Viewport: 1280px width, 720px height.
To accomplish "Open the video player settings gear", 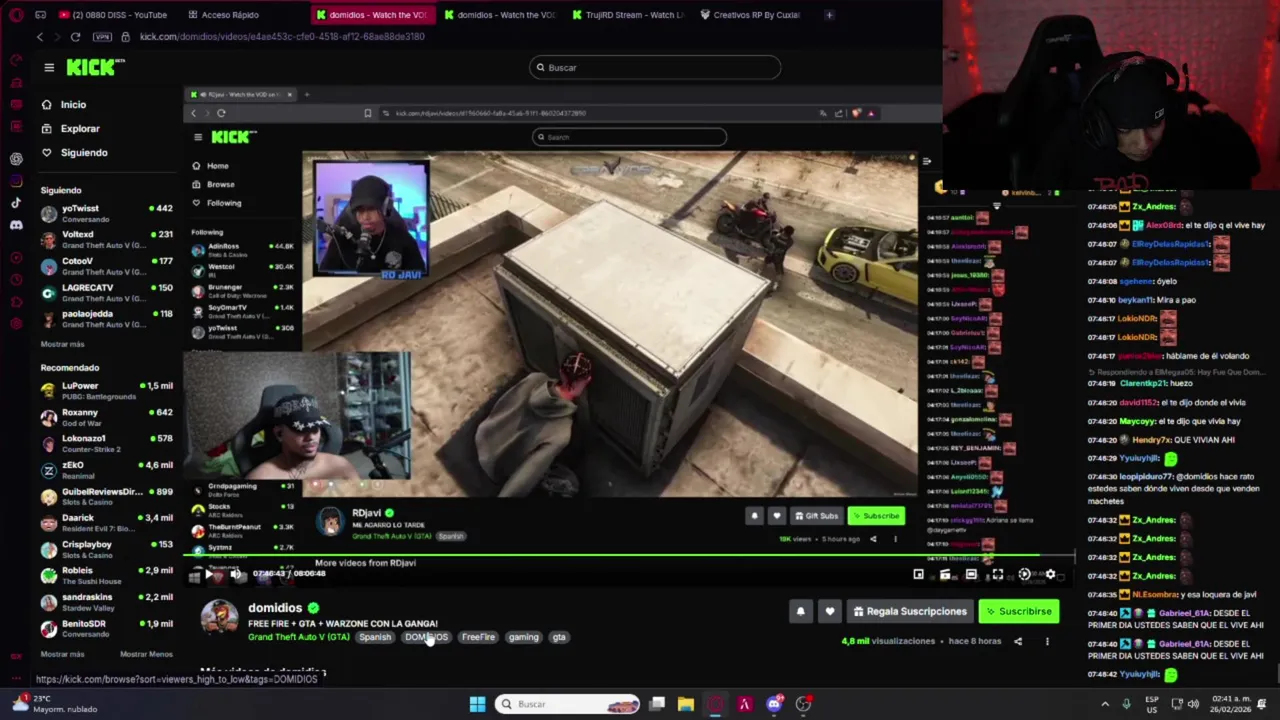I will click(x=1050, y=574).
